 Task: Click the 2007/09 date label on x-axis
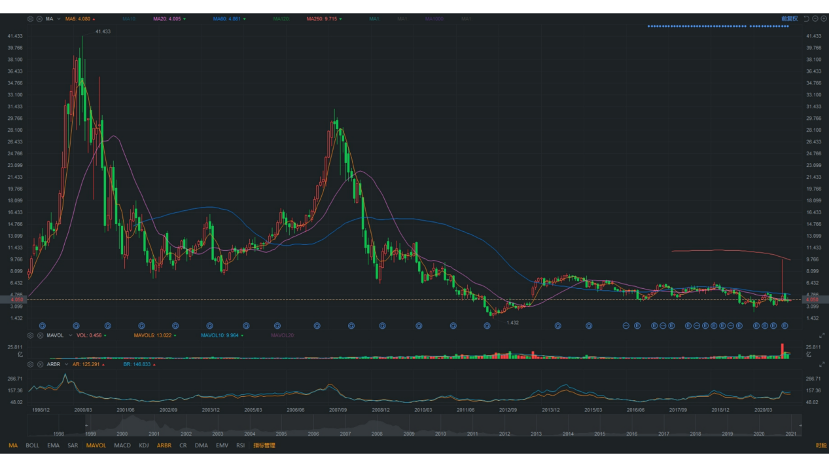(338, 410)
